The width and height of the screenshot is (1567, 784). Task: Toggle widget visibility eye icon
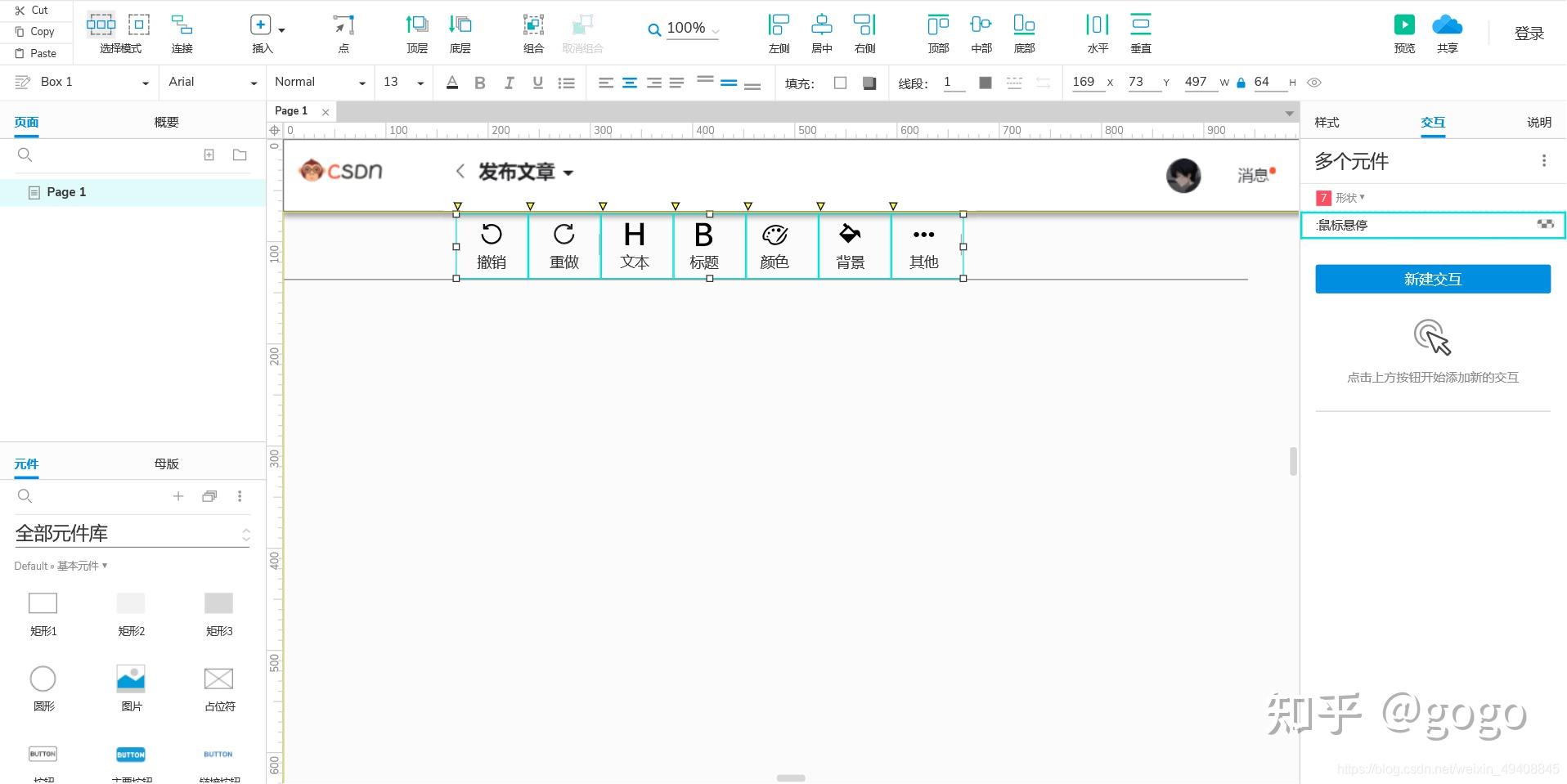[1314, 83]
